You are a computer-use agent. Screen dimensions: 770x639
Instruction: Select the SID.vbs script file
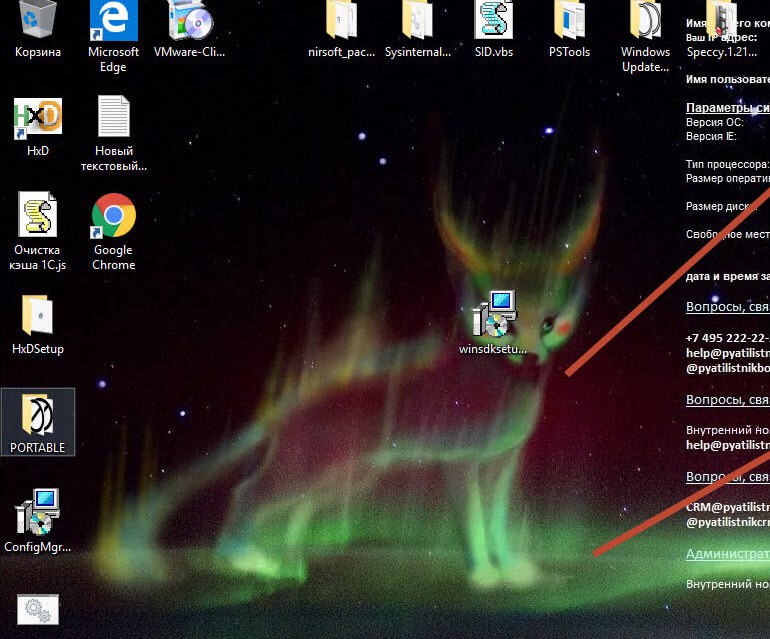coord(494,29)
